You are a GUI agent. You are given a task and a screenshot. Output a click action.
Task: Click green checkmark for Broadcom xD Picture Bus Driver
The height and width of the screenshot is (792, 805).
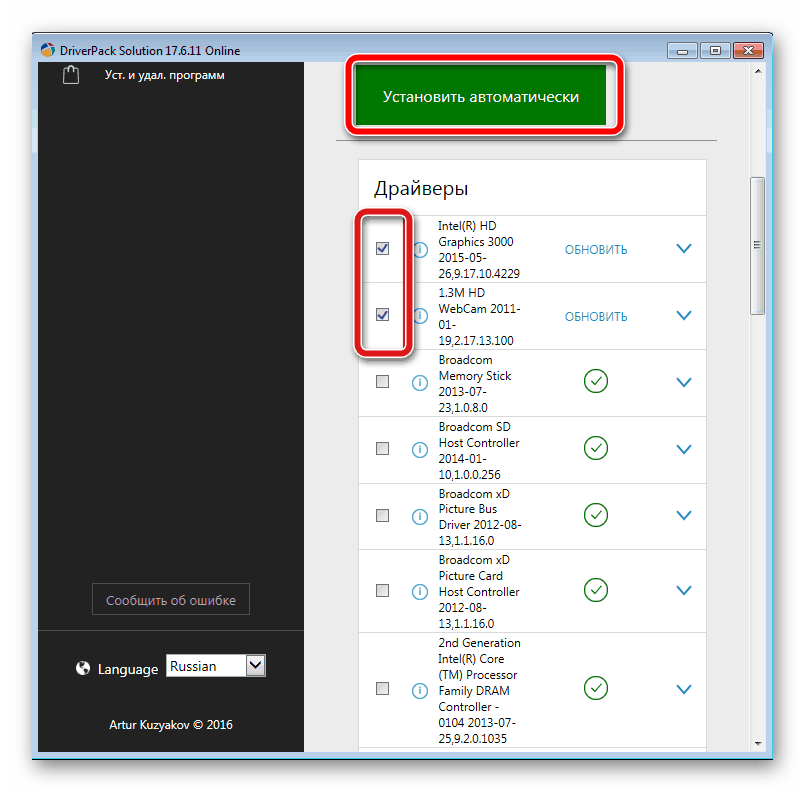[596, 515]
